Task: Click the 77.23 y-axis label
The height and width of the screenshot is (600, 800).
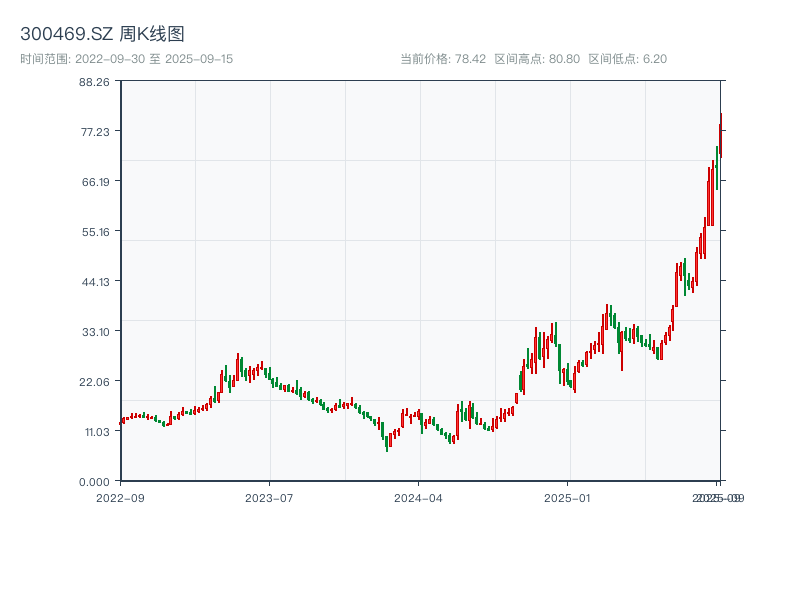Action: 93,132
